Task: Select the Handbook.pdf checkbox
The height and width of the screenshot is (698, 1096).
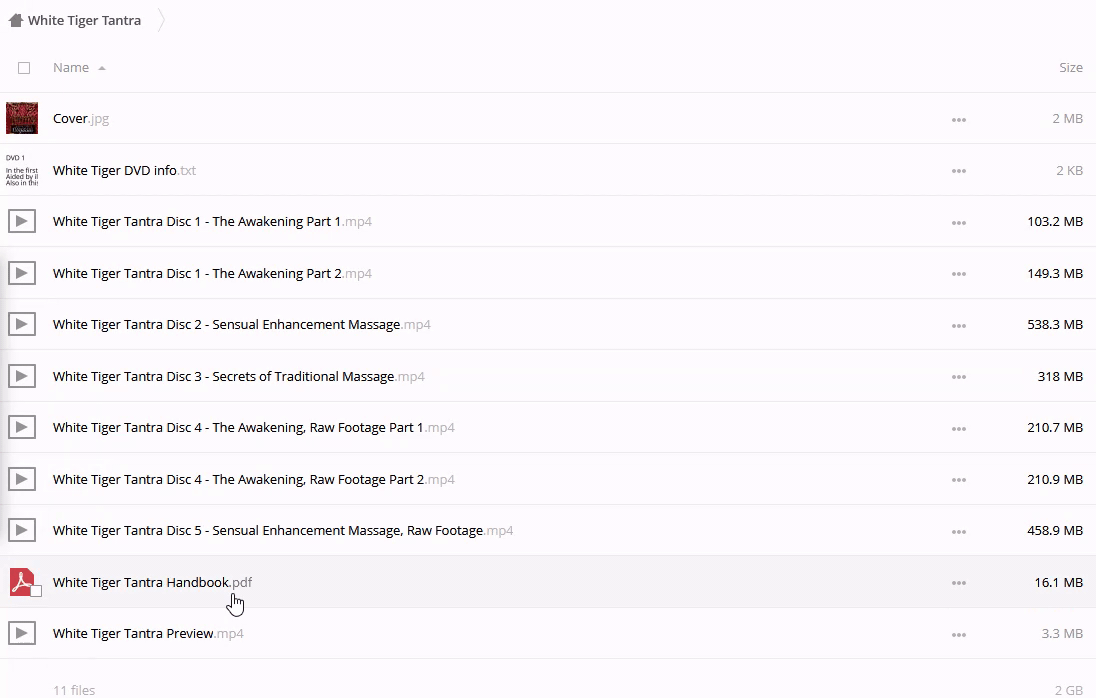Action: (36, 591)
